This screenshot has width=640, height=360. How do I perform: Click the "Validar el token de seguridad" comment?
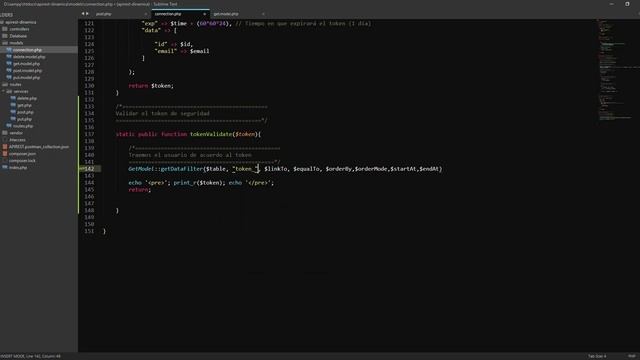pos(162,113)
